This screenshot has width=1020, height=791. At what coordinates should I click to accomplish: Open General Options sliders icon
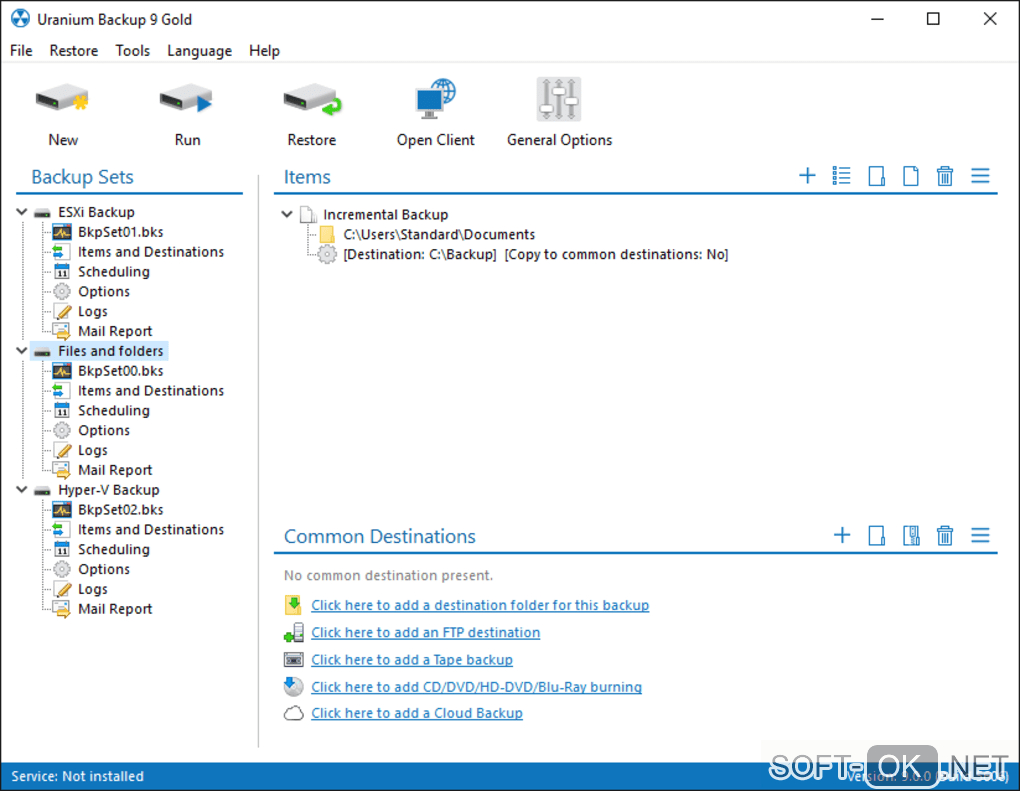(x=559, y=100)
